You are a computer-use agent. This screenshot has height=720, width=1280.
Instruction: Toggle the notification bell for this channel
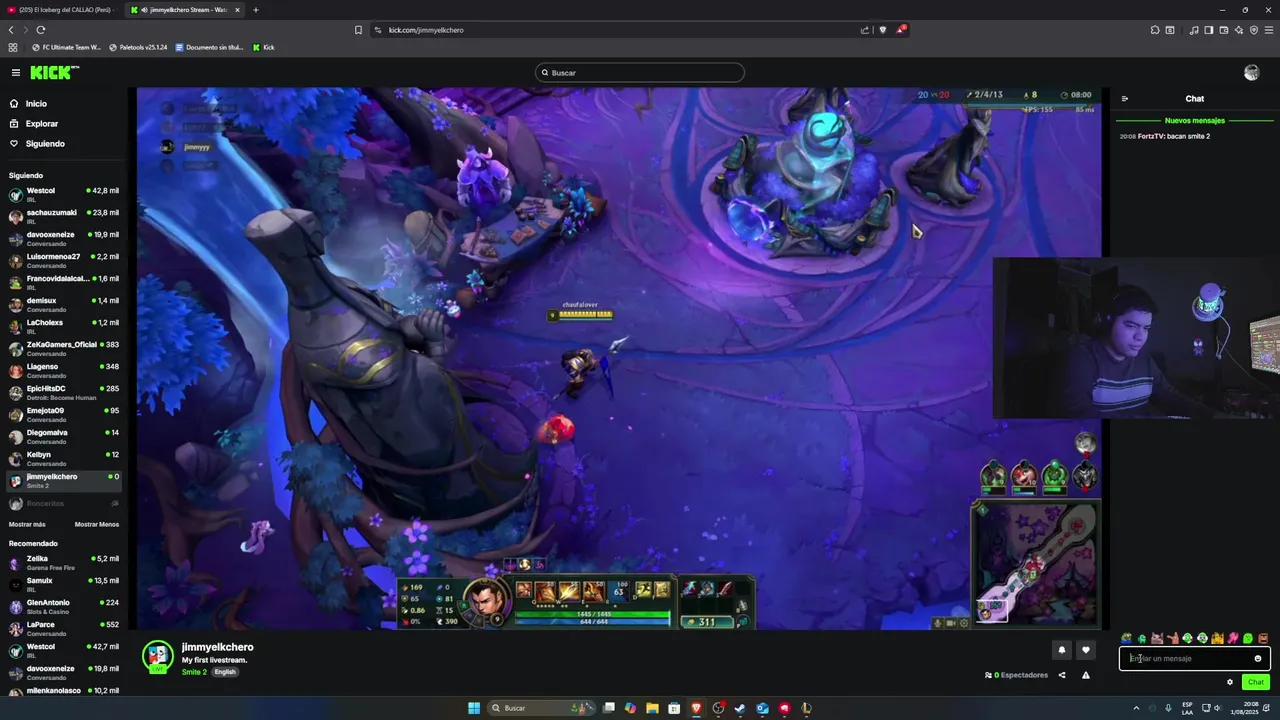(1062, 650)
